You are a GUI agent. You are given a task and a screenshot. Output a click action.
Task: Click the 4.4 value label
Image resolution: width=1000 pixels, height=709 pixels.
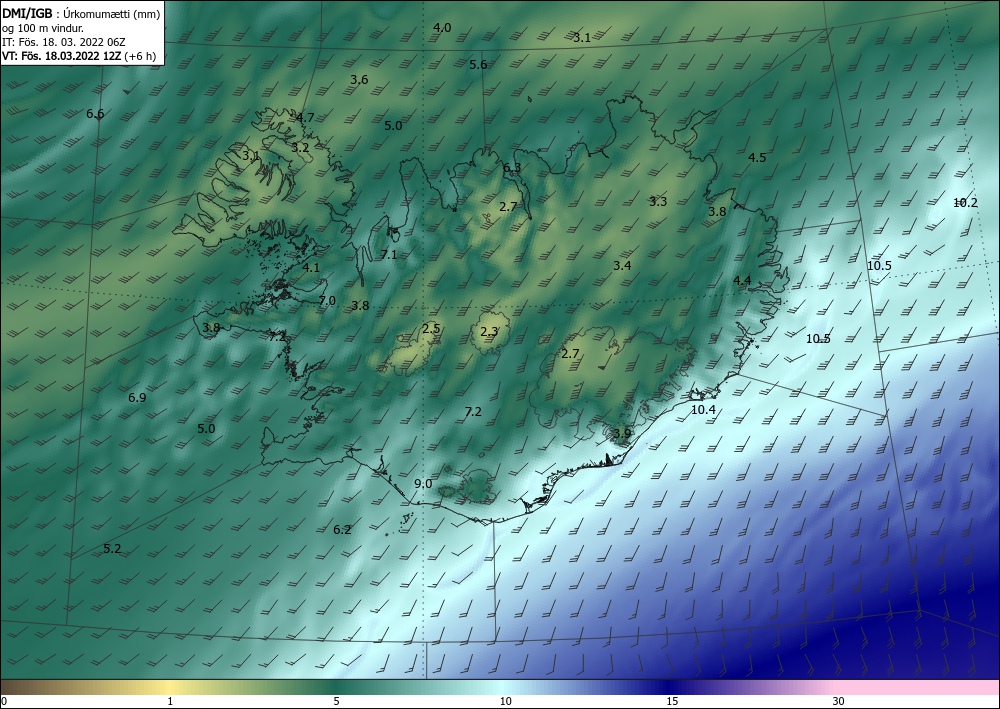[742, 281]
